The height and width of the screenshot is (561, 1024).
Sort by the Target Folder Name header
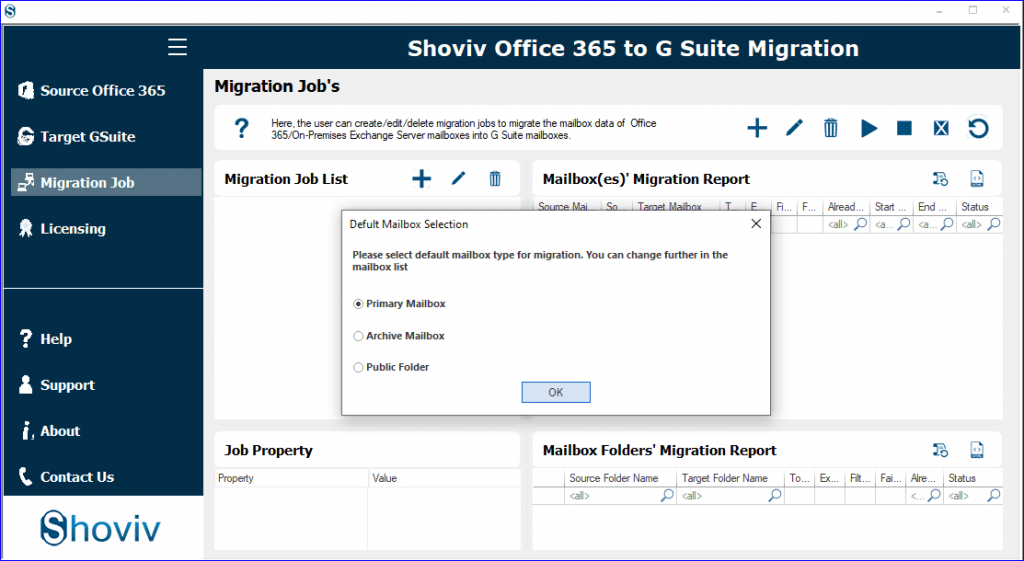pos(731,478)
